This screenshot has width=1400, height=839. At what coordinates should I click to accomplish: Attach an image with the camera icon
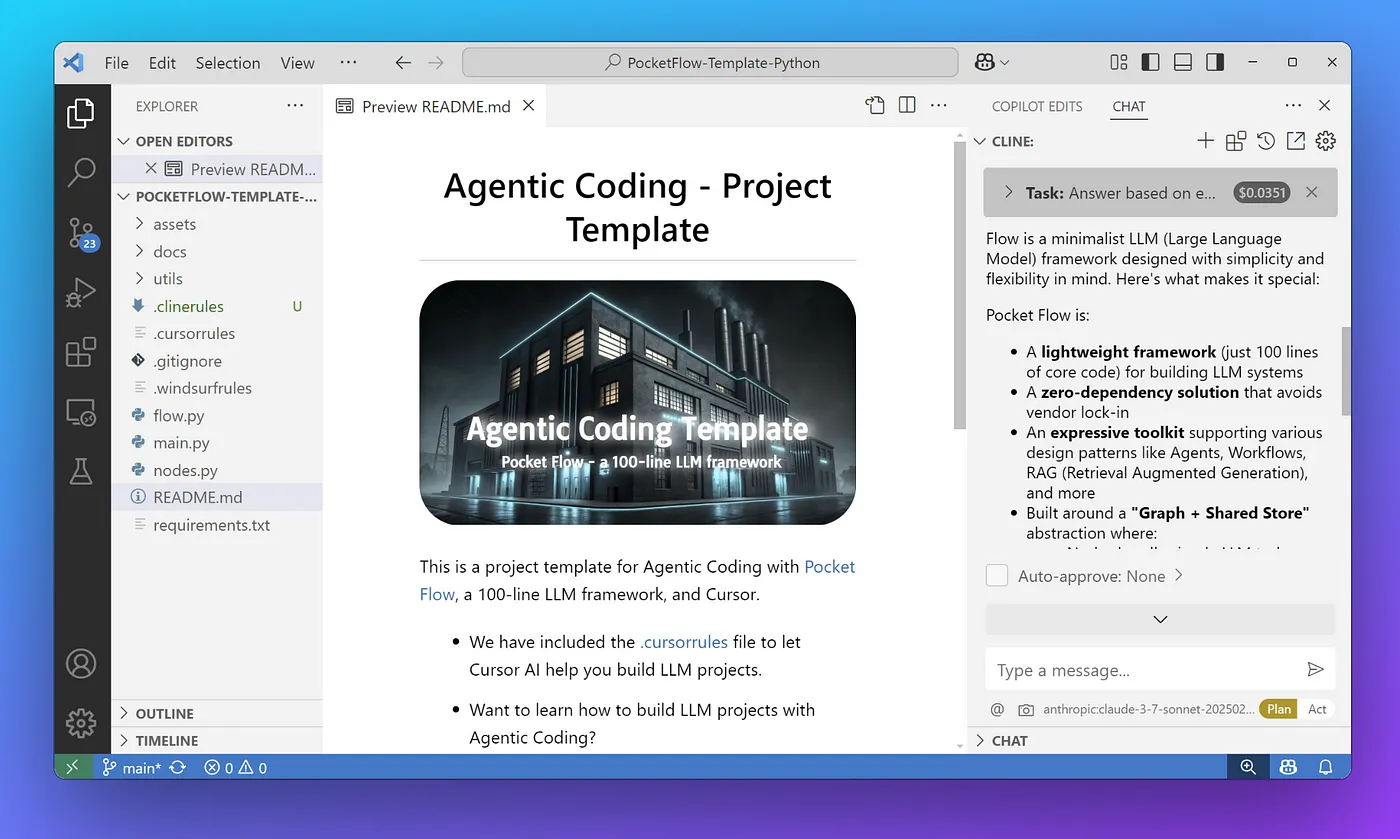[1026, 709]
